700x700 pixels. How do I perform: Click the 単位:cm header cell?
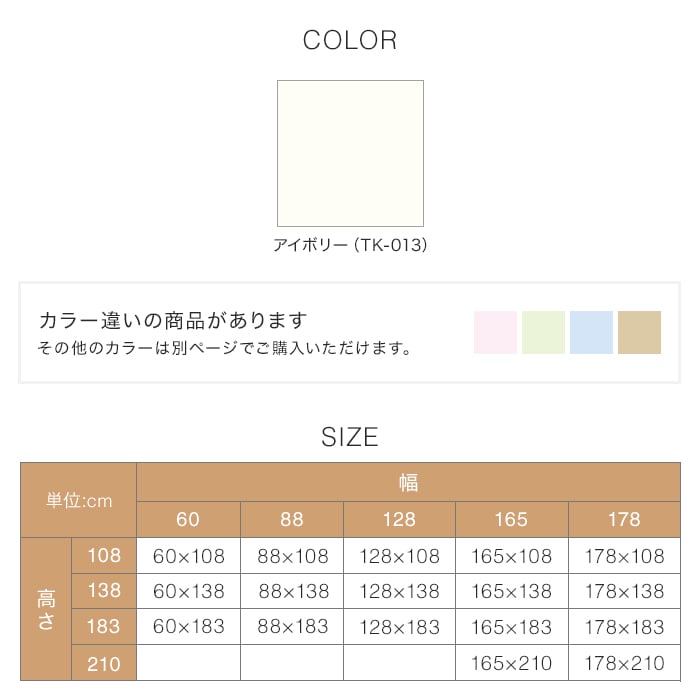79,501
